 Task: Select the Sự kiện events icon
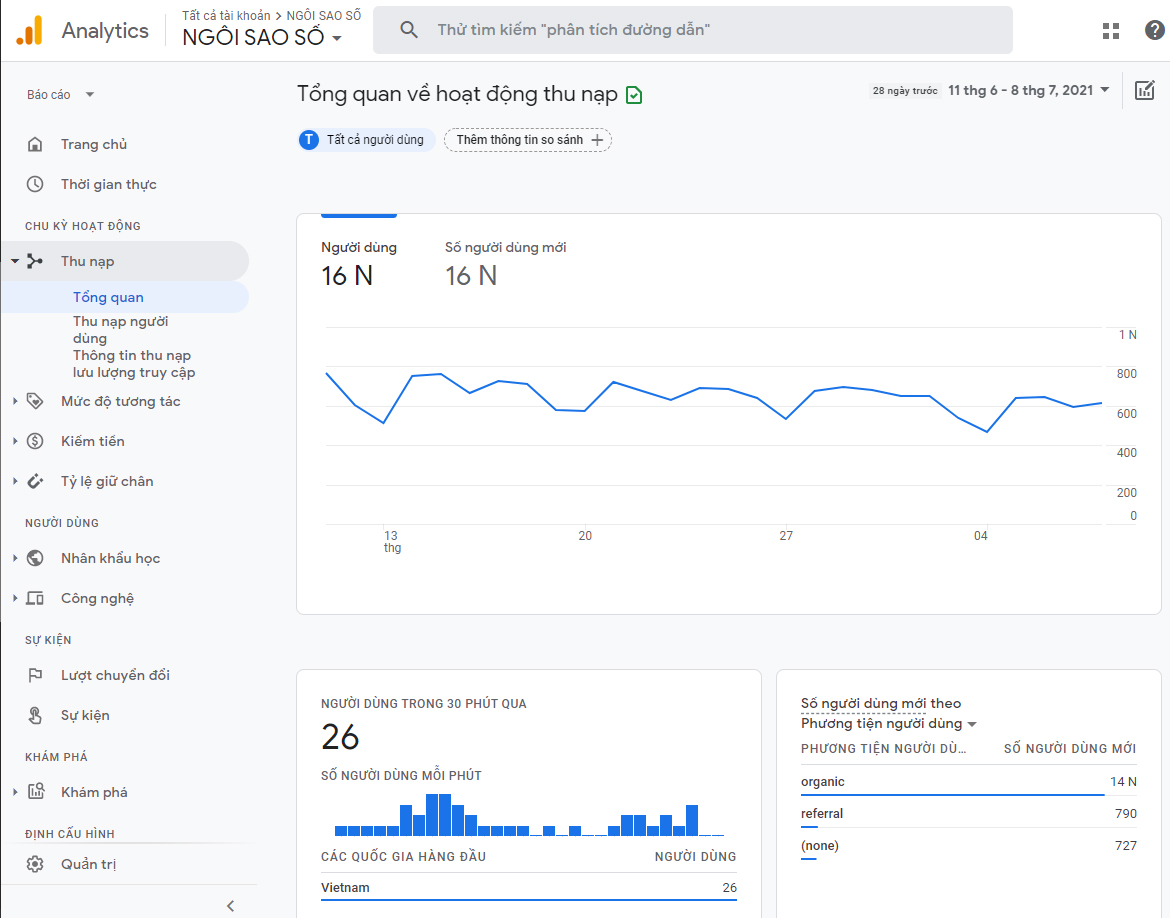coord(34,715)
